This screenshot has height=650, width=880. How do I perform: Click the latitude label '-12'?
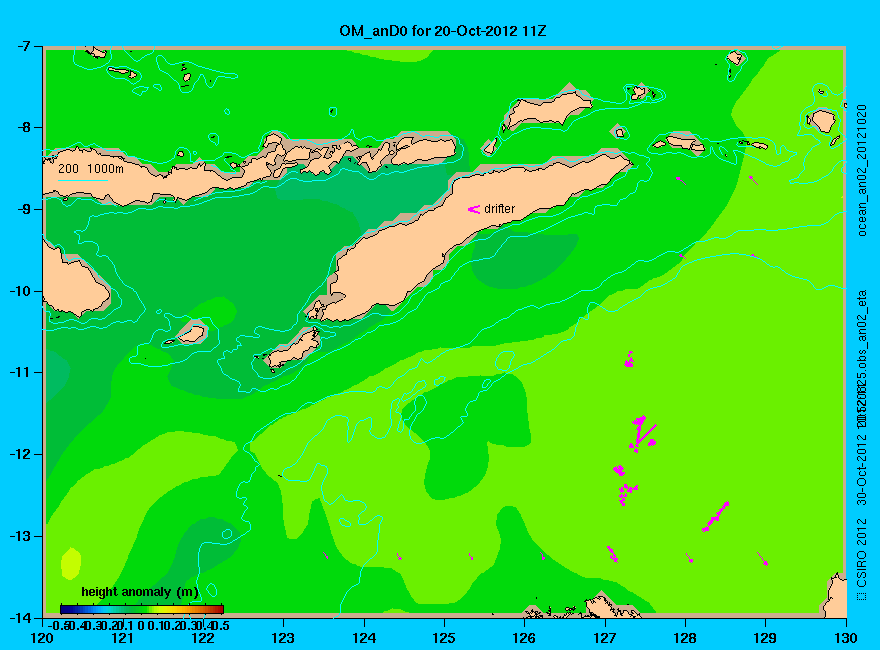(20, 454)
